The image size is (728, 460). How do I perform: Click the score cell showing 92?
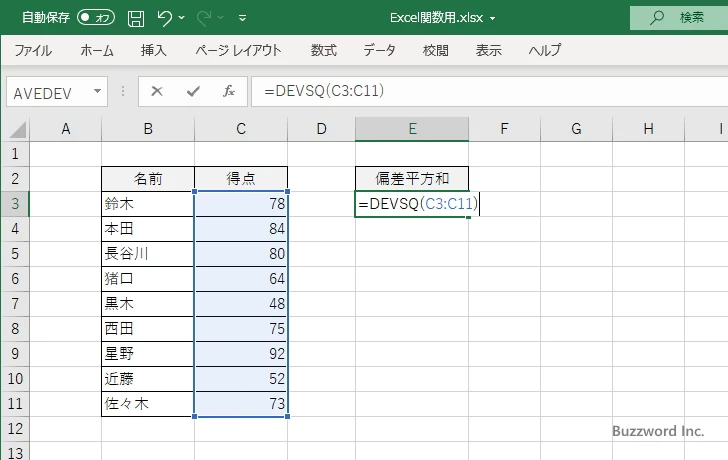pyautogui.click(x=241, y=354)
